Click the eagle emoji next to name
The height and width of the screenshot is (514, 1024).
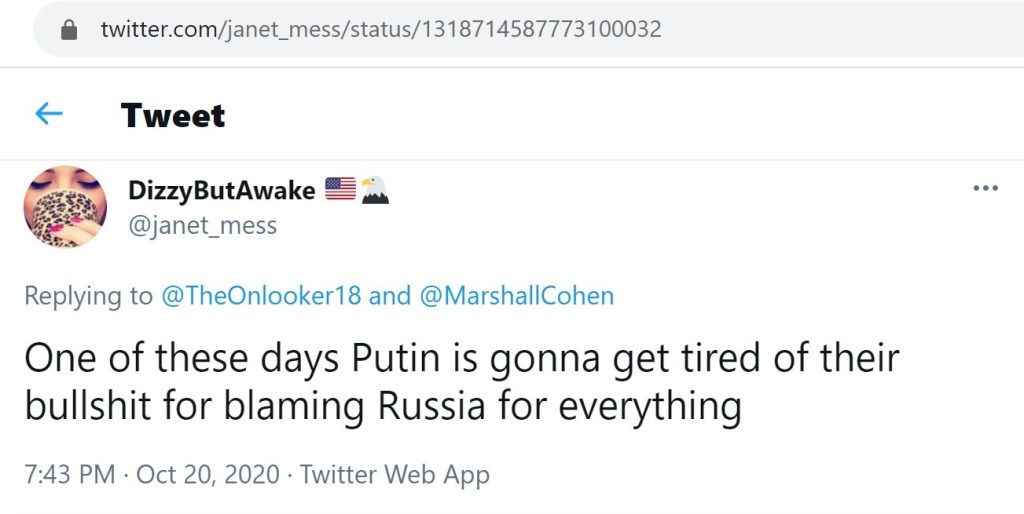click(x=374, y=189)
